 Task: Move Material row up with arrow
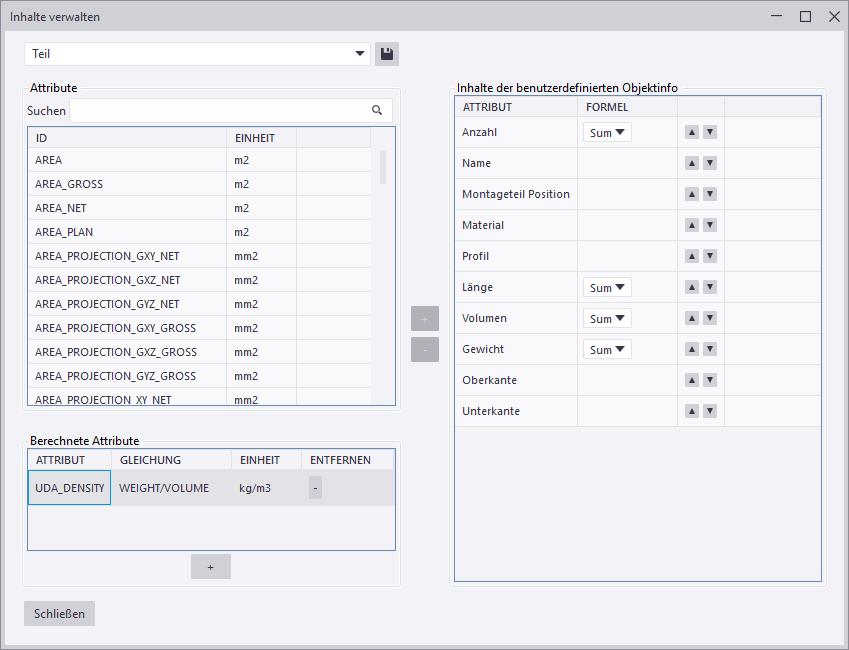[x=691, y=225]
